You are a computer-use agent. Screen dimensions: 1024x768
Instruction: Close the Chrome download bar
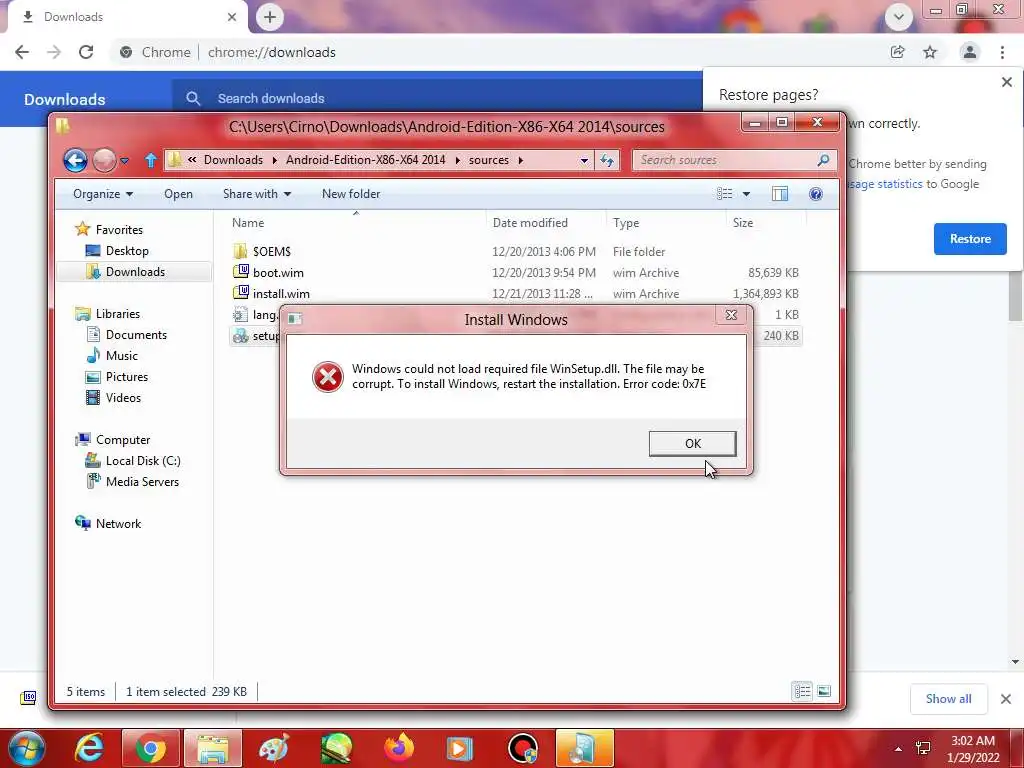[x=1006, y=699]
